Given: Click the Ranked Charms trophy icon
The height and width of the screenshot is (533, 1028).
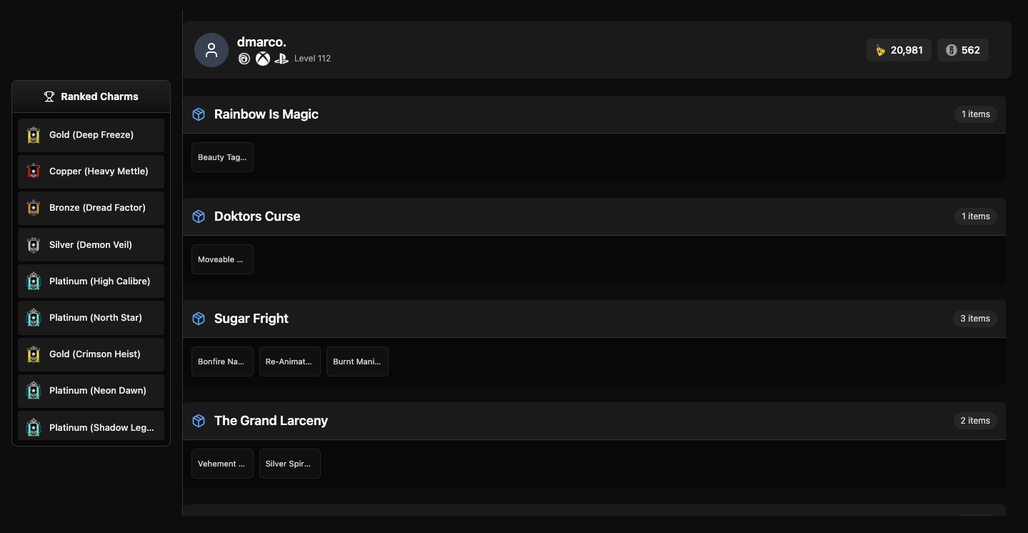Looking at the screenshot, I should point(49,96).
